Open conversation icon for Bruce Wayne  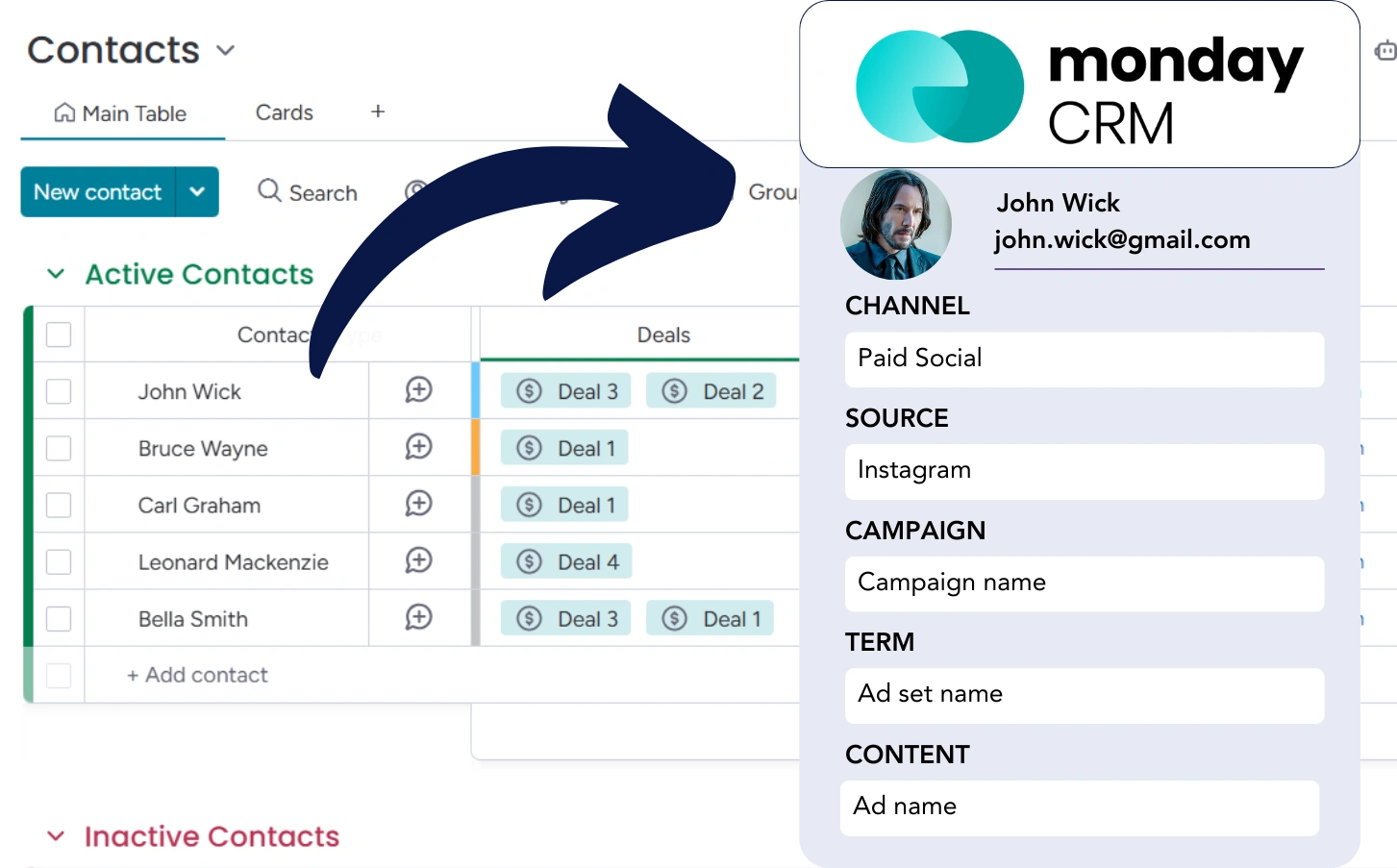(418, 446)
